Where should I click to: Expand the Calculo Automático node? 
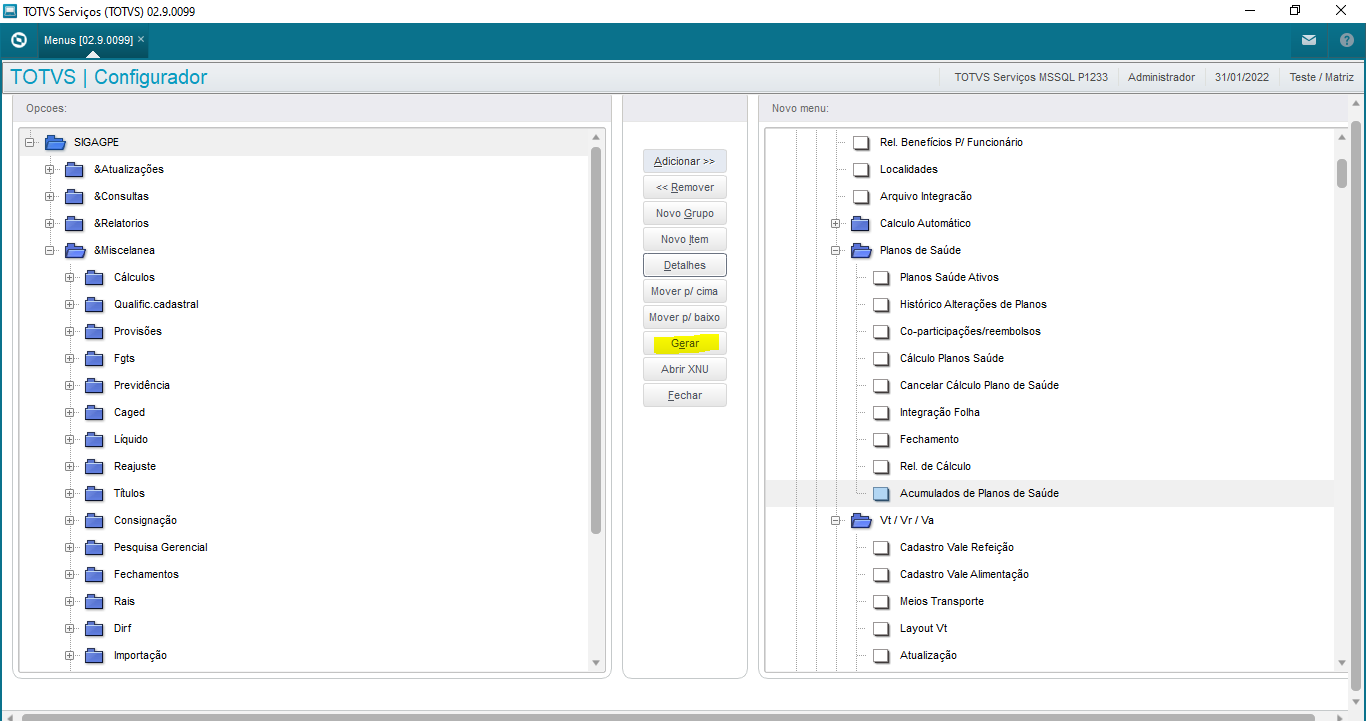tap(836, 223)
